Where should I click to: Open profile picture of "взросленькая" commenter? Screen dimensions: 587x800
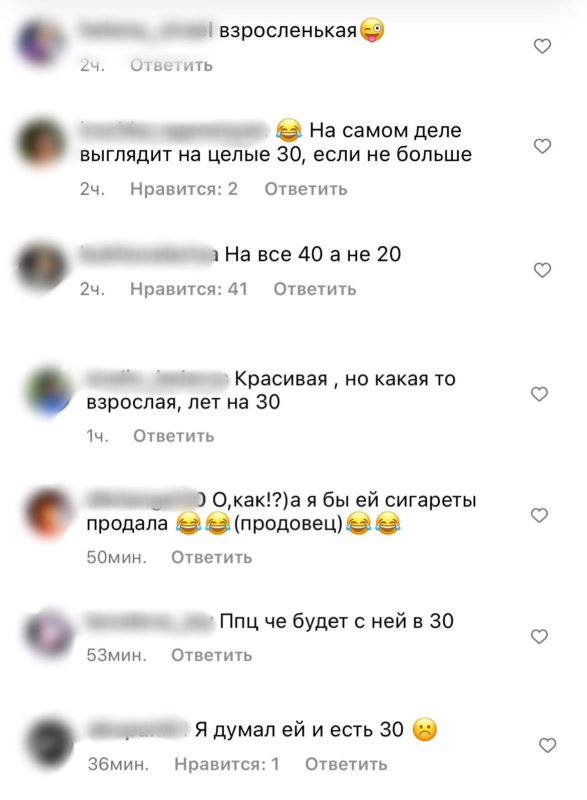pyautogui.click(x=41, y=43)
